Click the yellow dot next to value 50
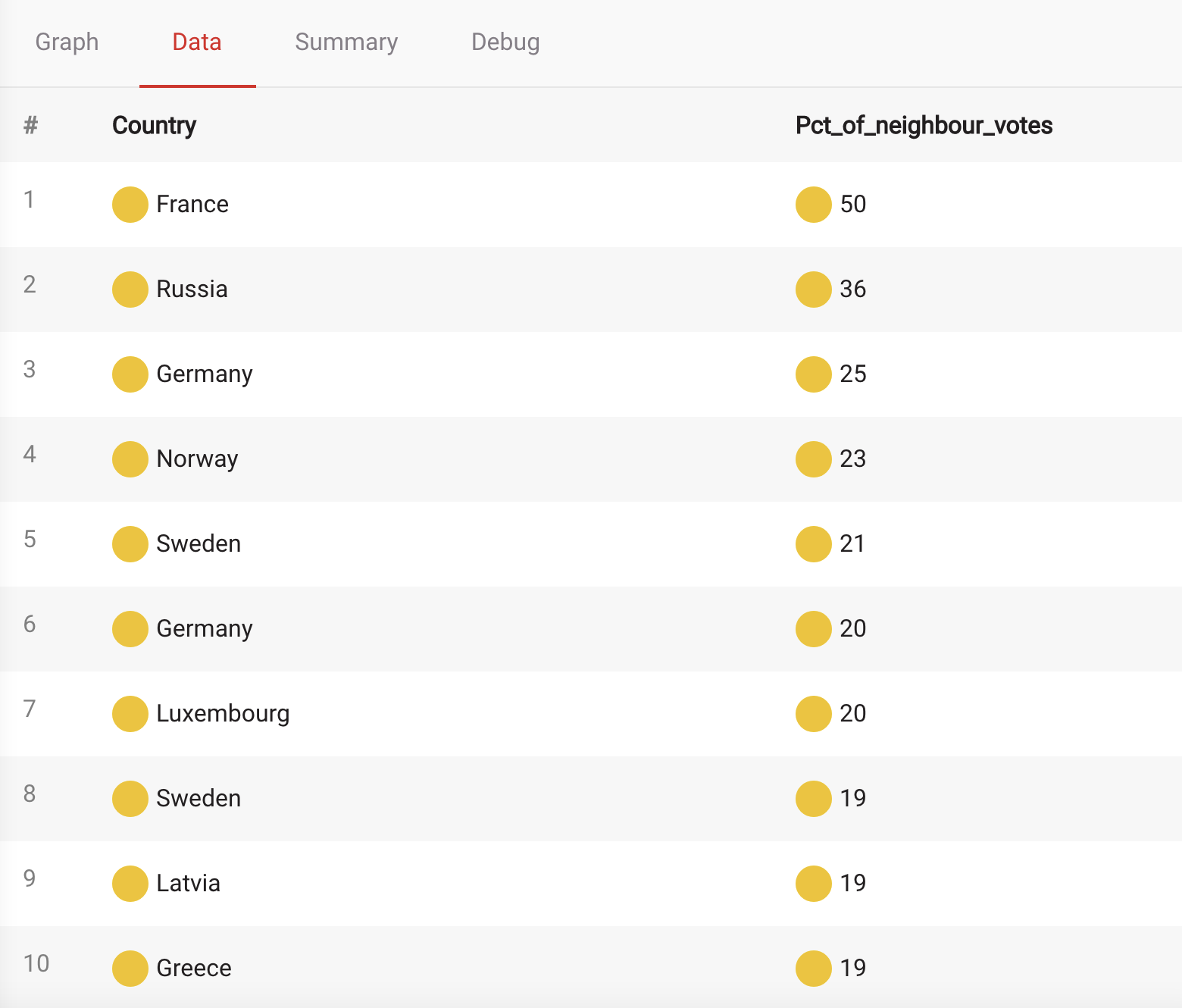Screen dimensions: 1182x1008 click(814, 205)
